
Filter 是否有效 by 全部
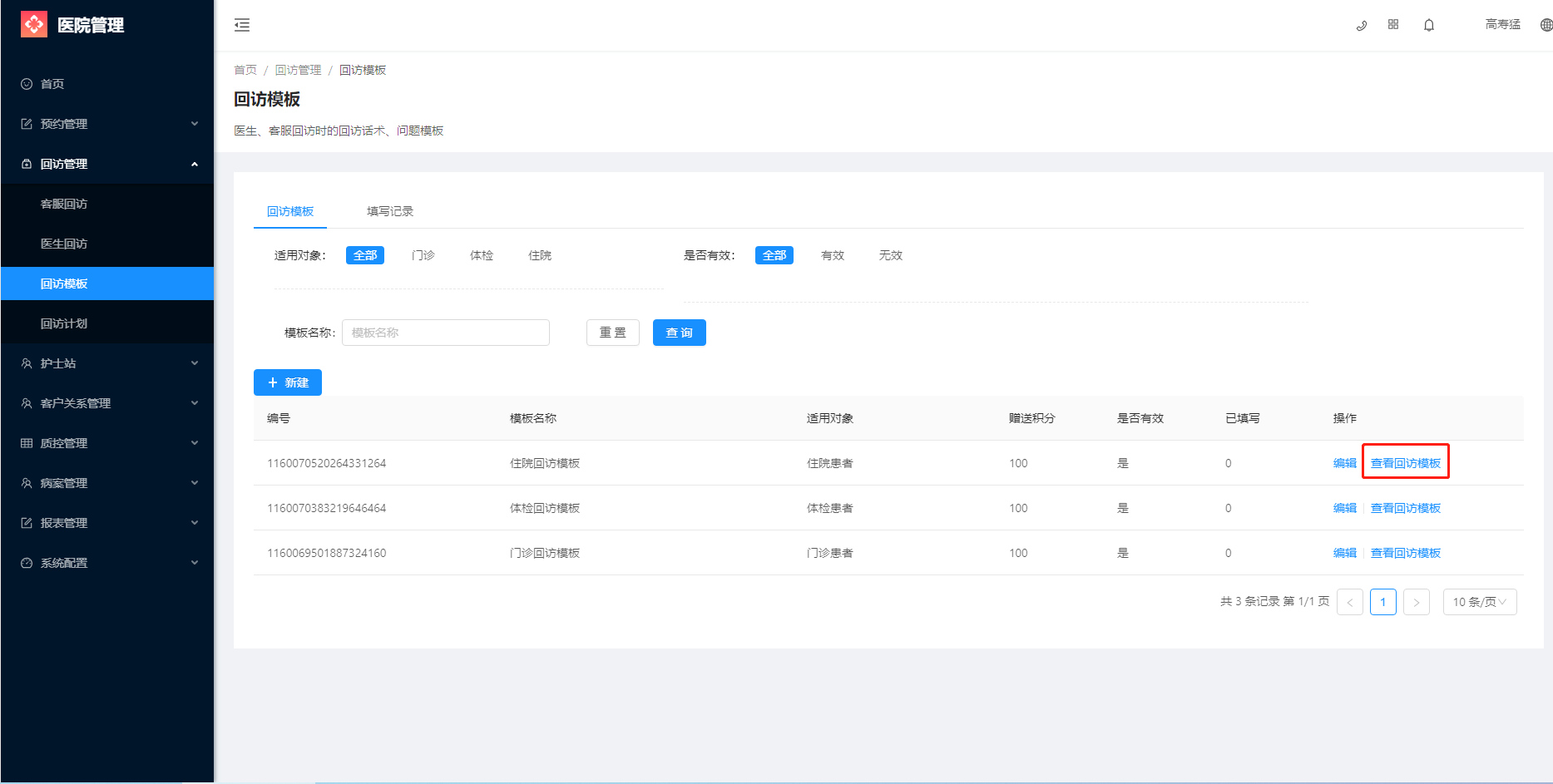[x=774, y=255]
